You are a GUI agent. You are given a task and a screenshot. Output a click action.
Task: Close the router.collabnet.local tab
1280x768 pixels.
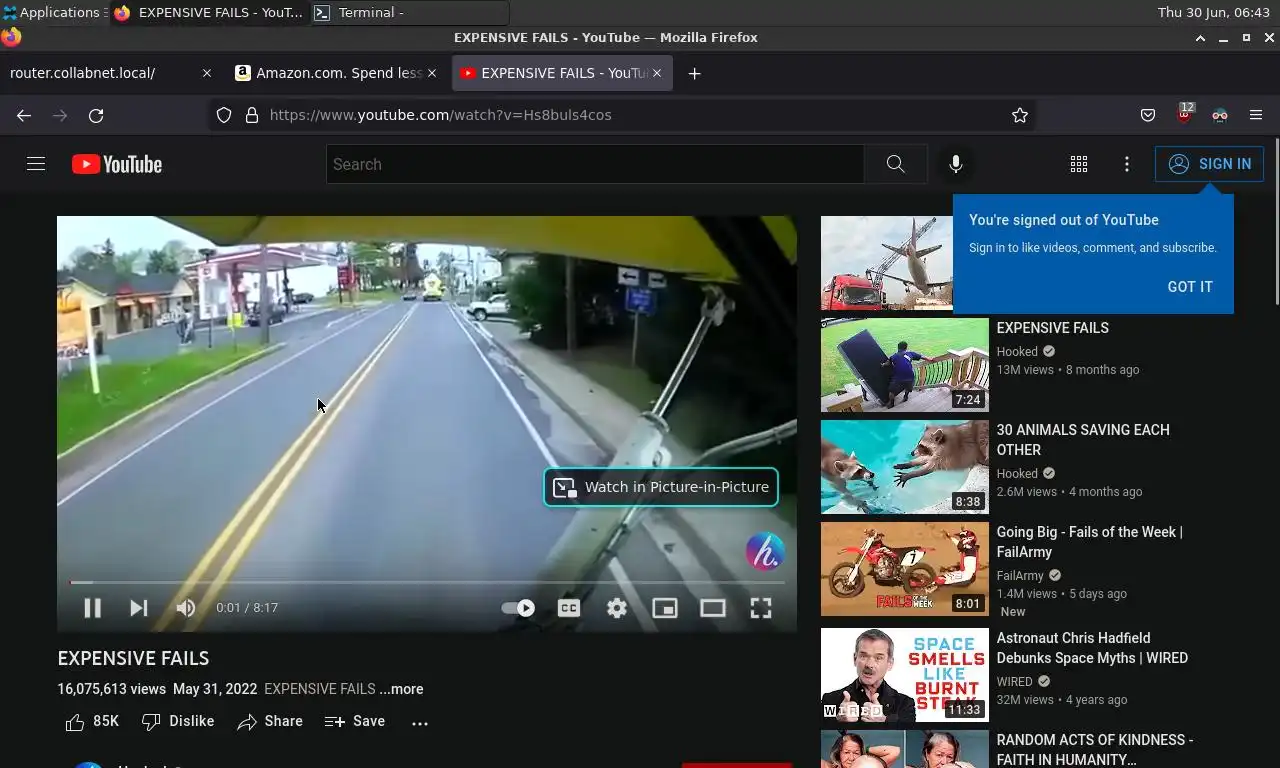point(207,73)
